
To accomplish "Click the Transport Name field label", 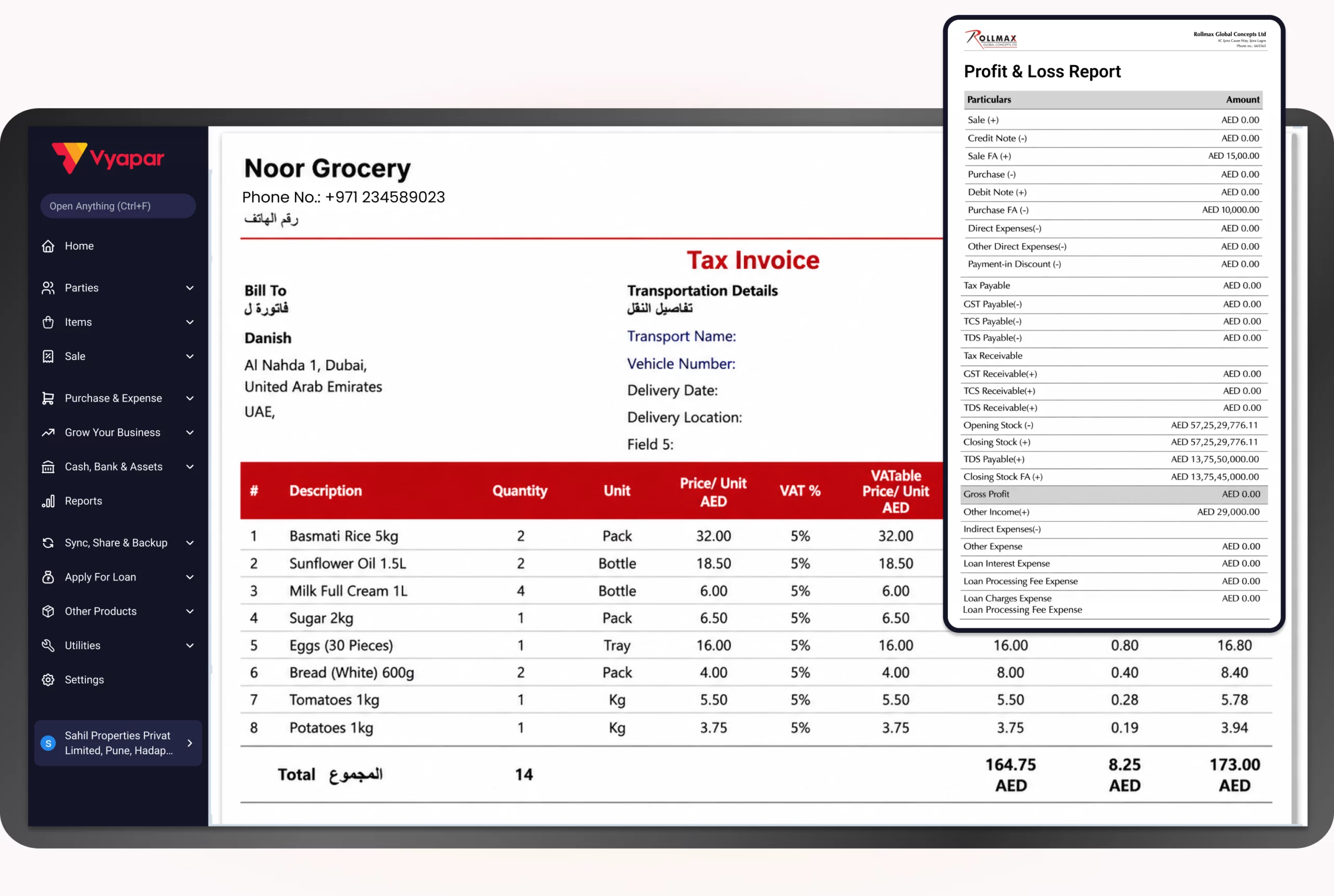I will (681, 336).
